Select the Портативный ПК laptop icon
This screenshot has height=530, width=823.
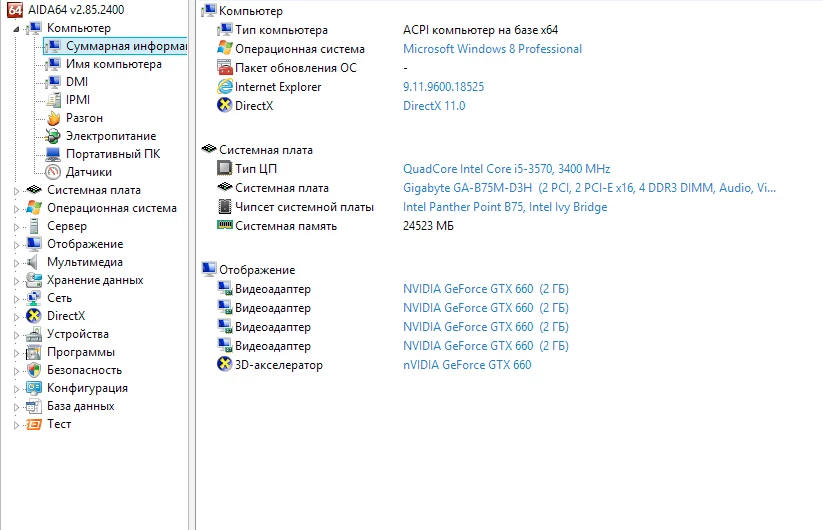[x=53, y=154]
